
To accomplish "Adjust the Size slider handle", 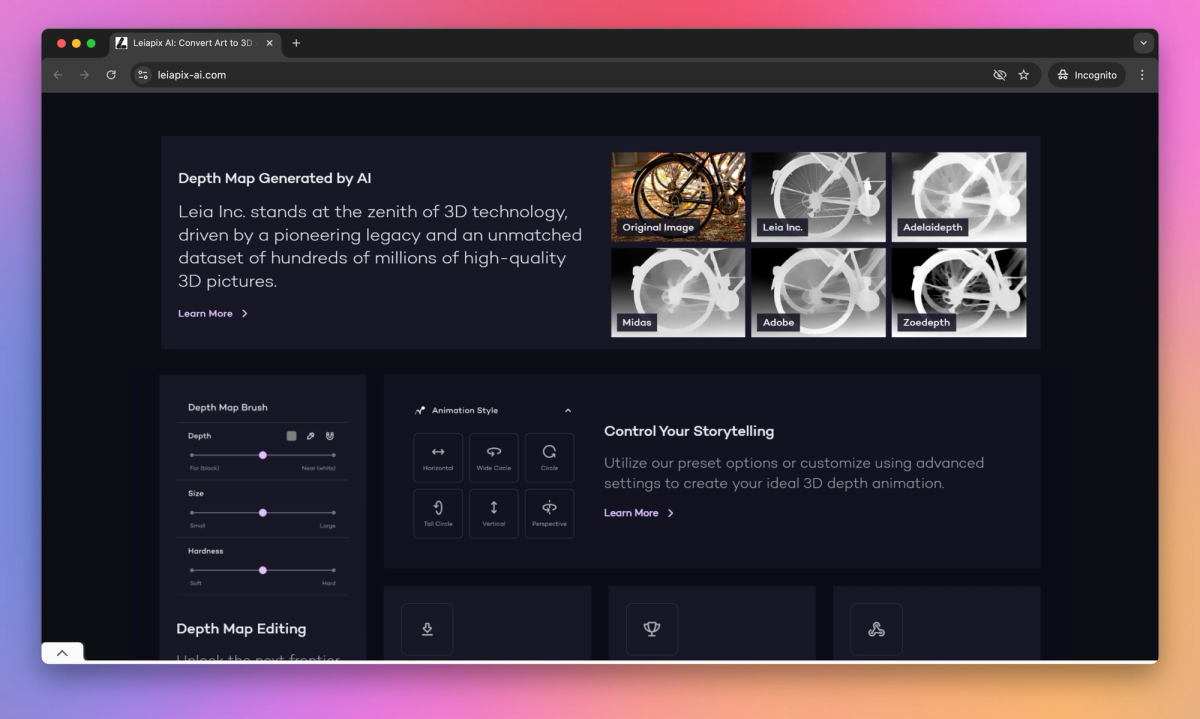I will pos(263,513).
